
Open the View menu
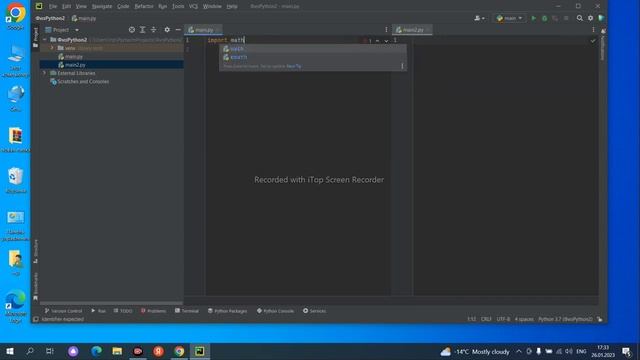[x=81, y=6]
